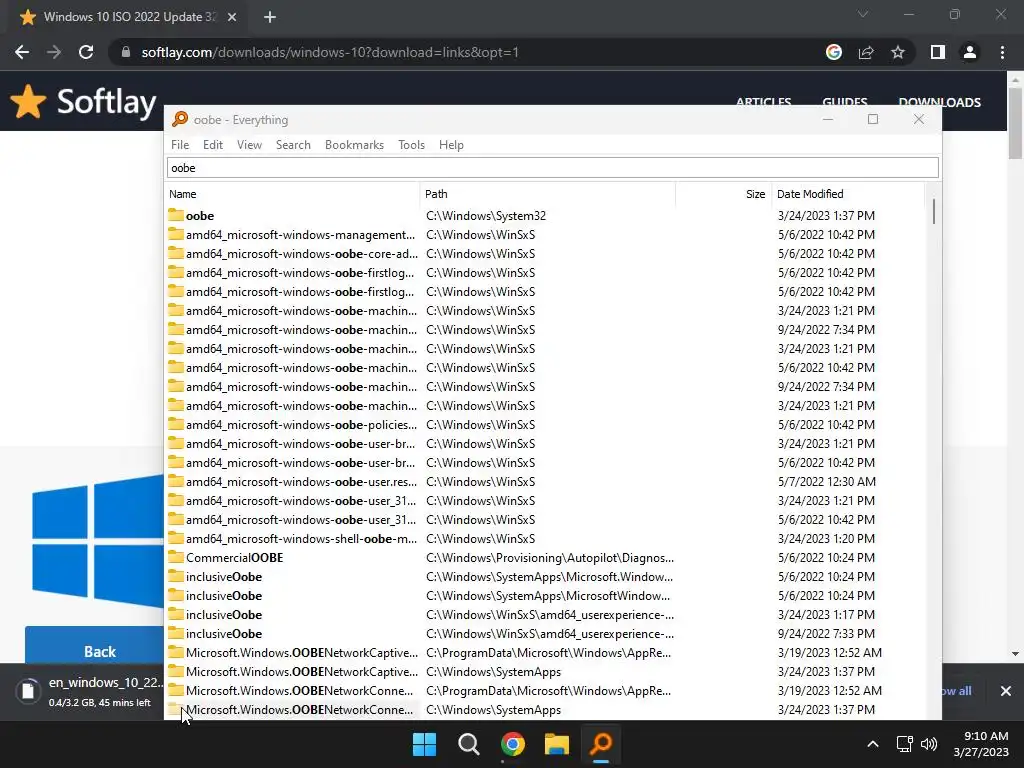1024x768 pixels.
Task: Sort results by Name column header
Action: tap(293, 194)
